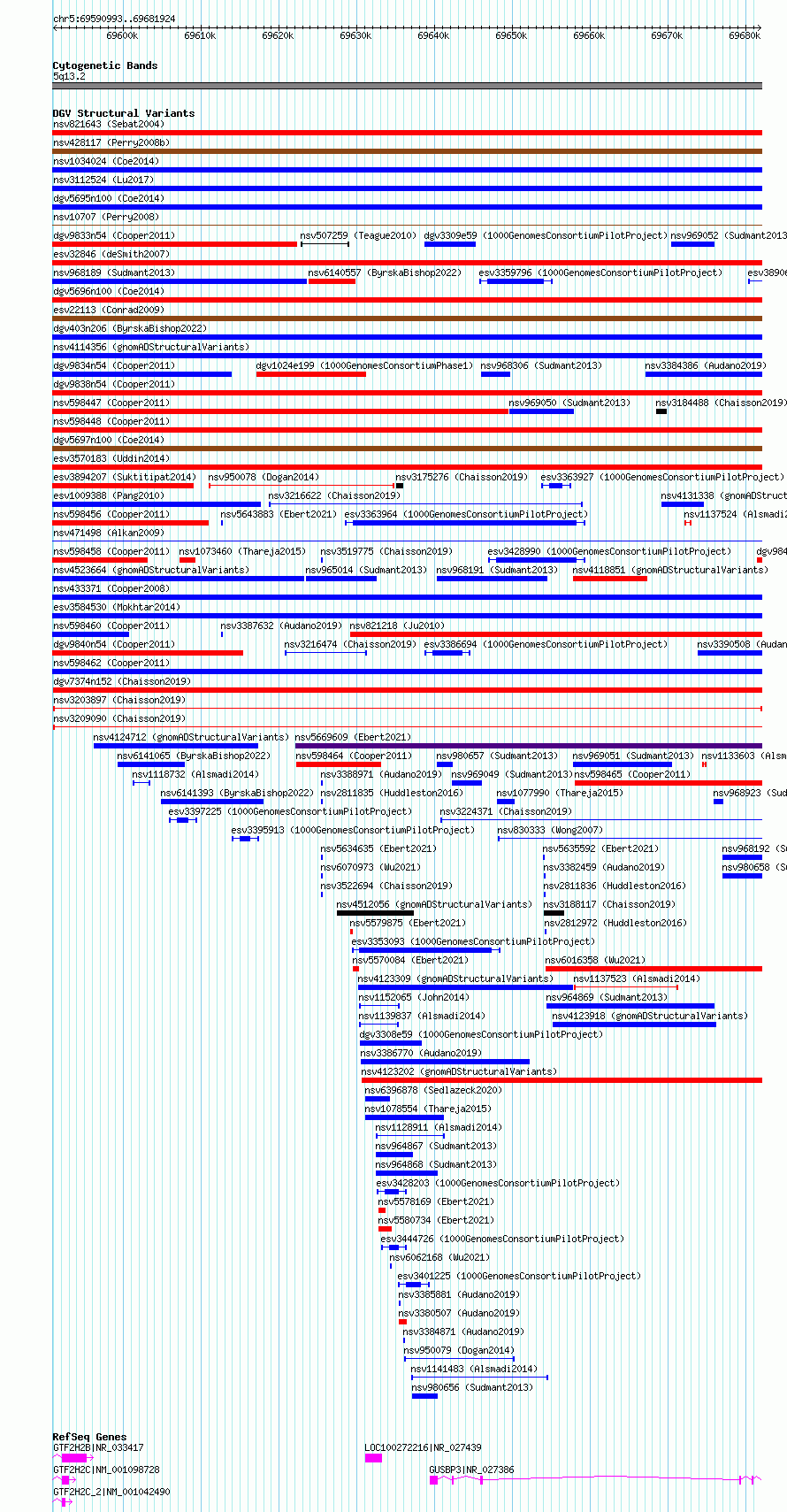The height and width of the screenshot is (1512, 787).
Task: Click esv1009388 (Pang2010) label
Action: pos(108,495)
